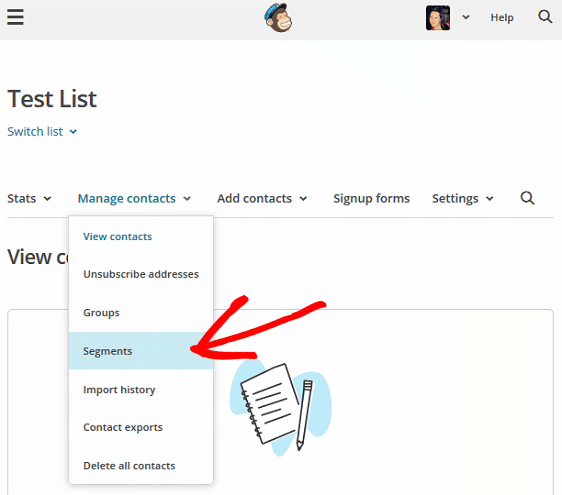Go to the Signup forms tab
Viewport: 562px width, 495px height.
pos(371,198)
